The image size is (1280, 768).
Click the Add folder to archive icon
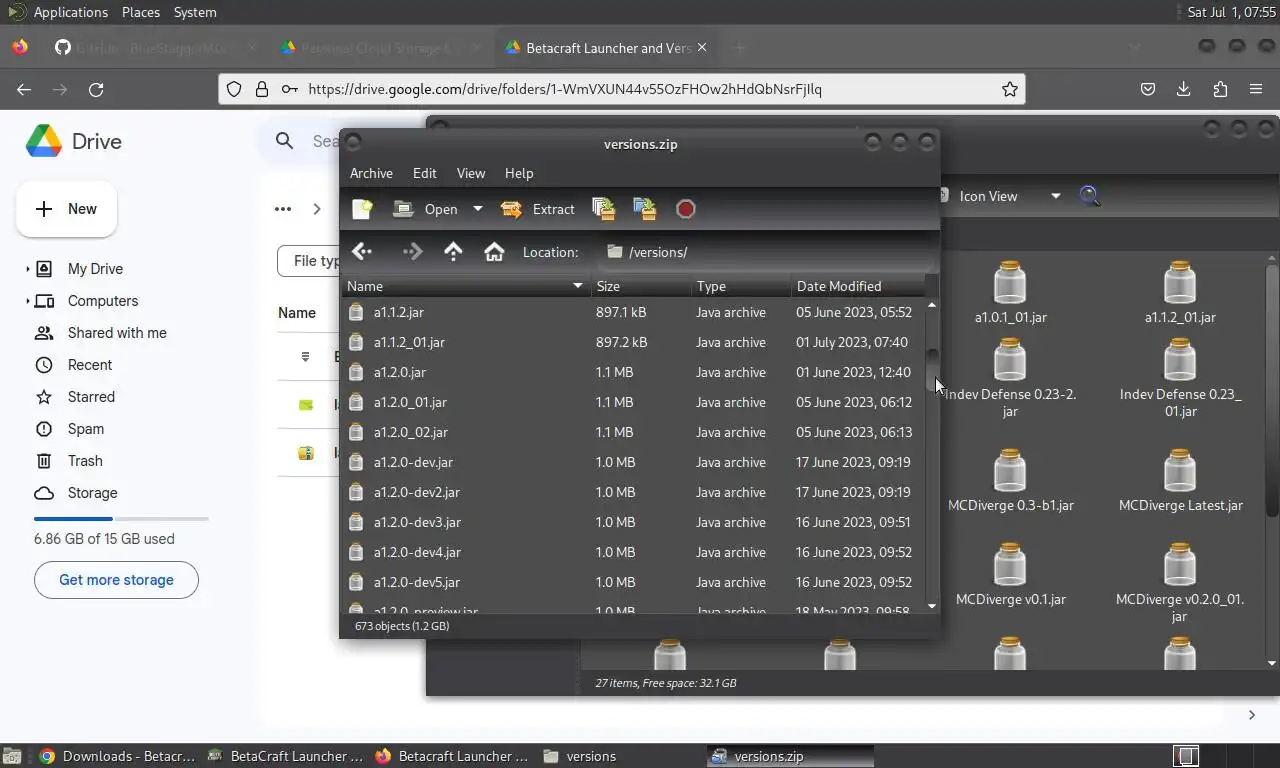coord(645,209)
